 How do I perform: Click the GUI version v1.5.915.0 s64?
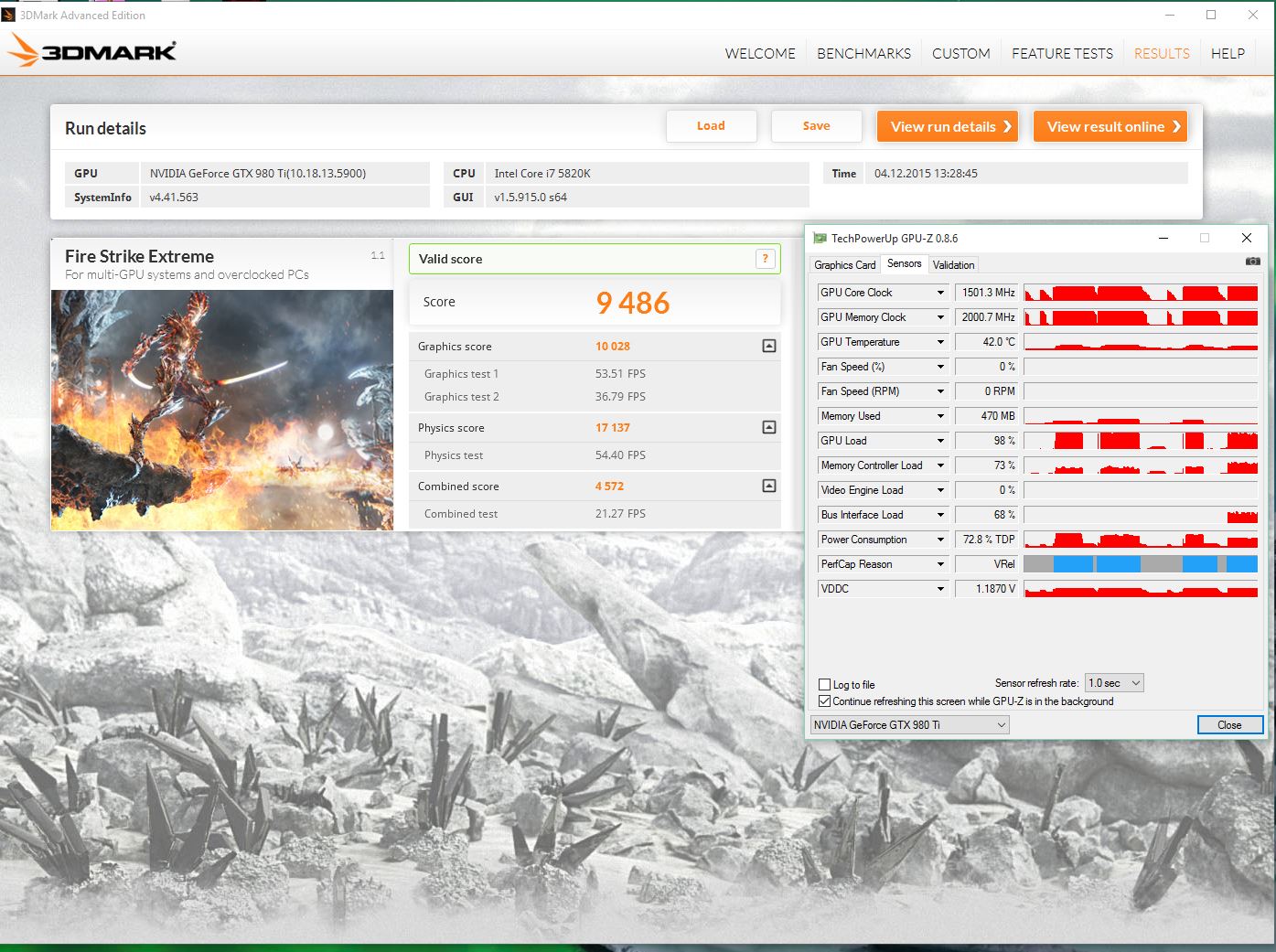531,198
